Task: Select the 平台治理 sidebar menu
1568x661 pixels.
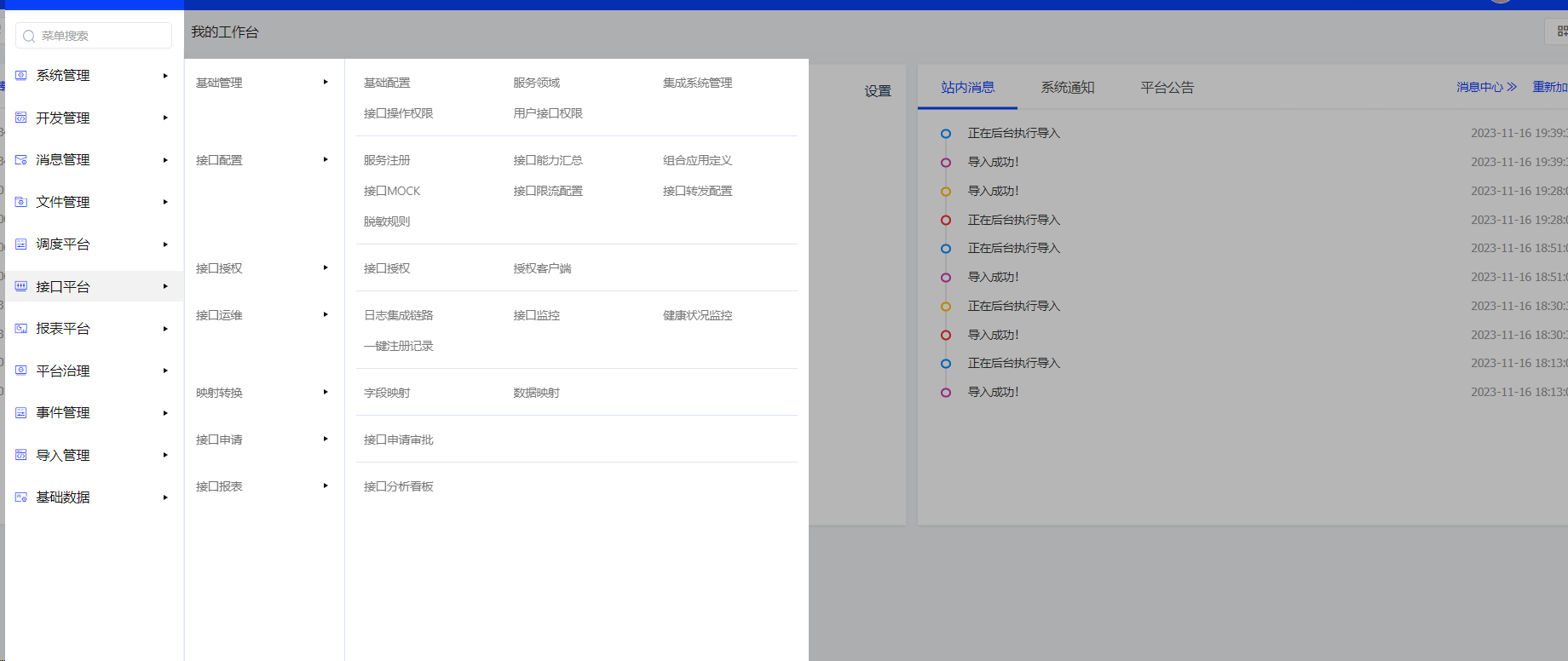Action: coord(94,371)
